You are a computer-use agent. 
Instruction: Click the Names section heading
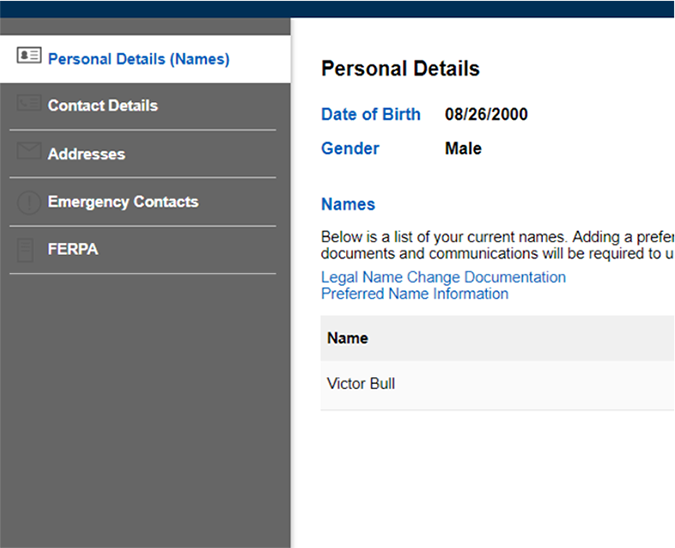tap(348, 205)
